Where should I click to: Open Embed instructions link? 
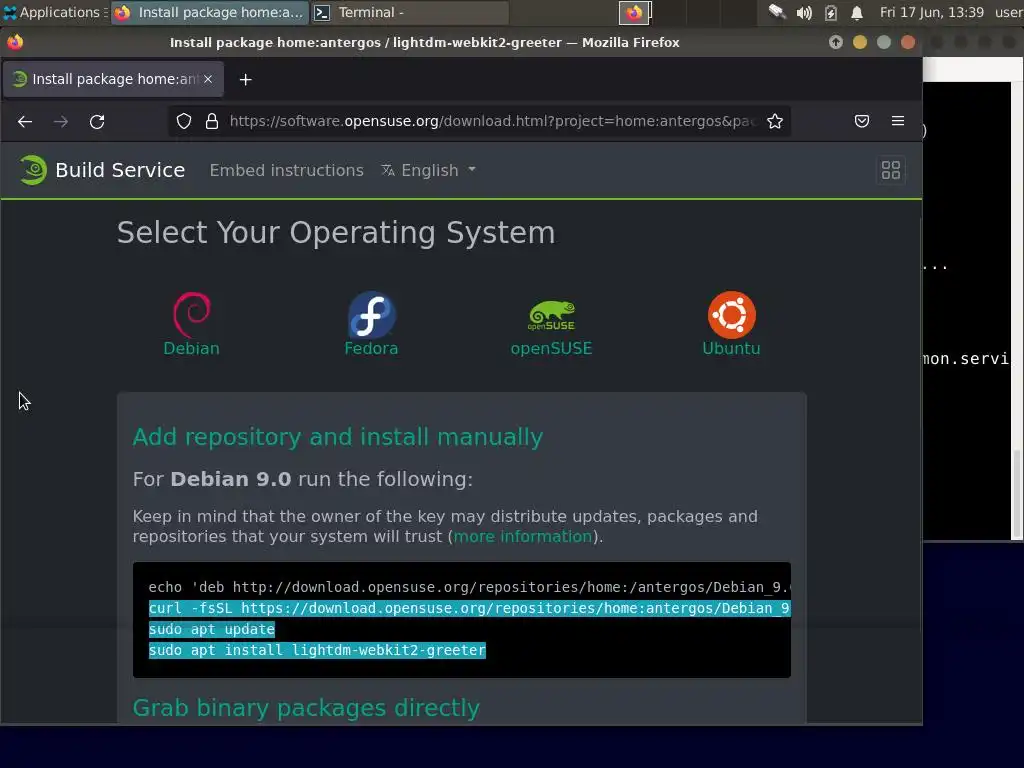[x=286, y=170]
